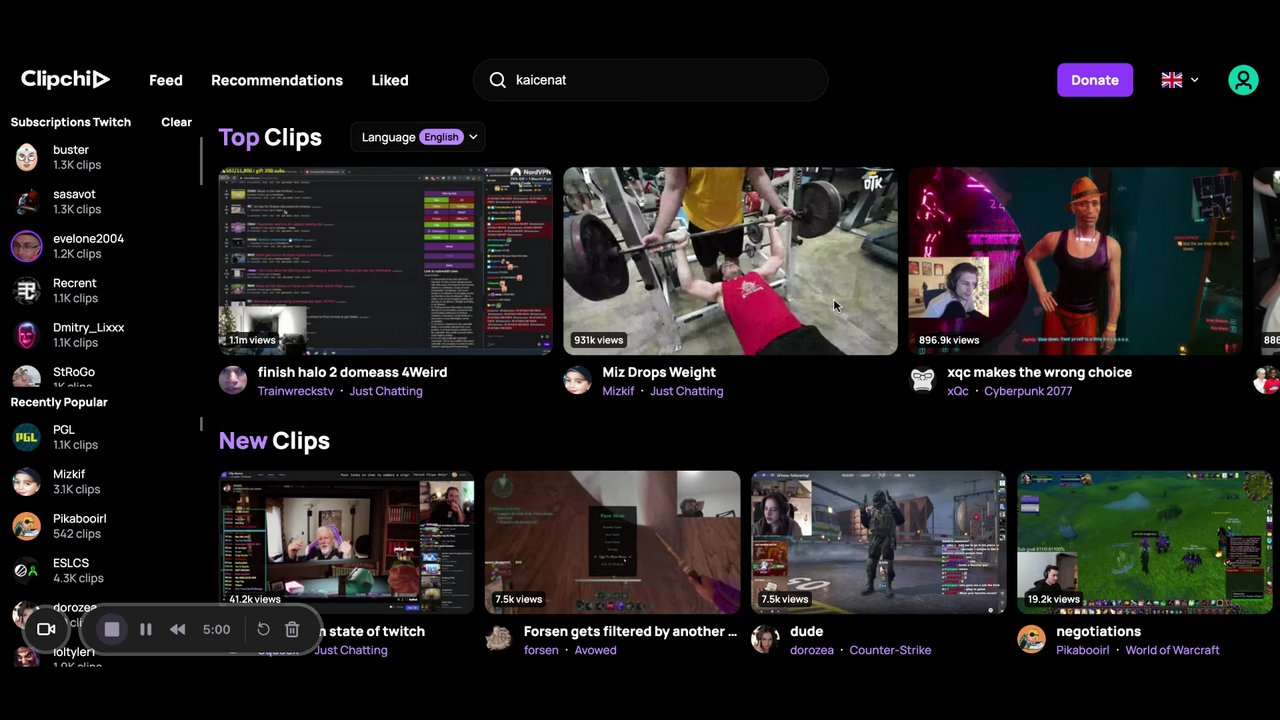Open the Avowed category link
This screenshot has height=720, width=1280.
(x=596, y=650)
